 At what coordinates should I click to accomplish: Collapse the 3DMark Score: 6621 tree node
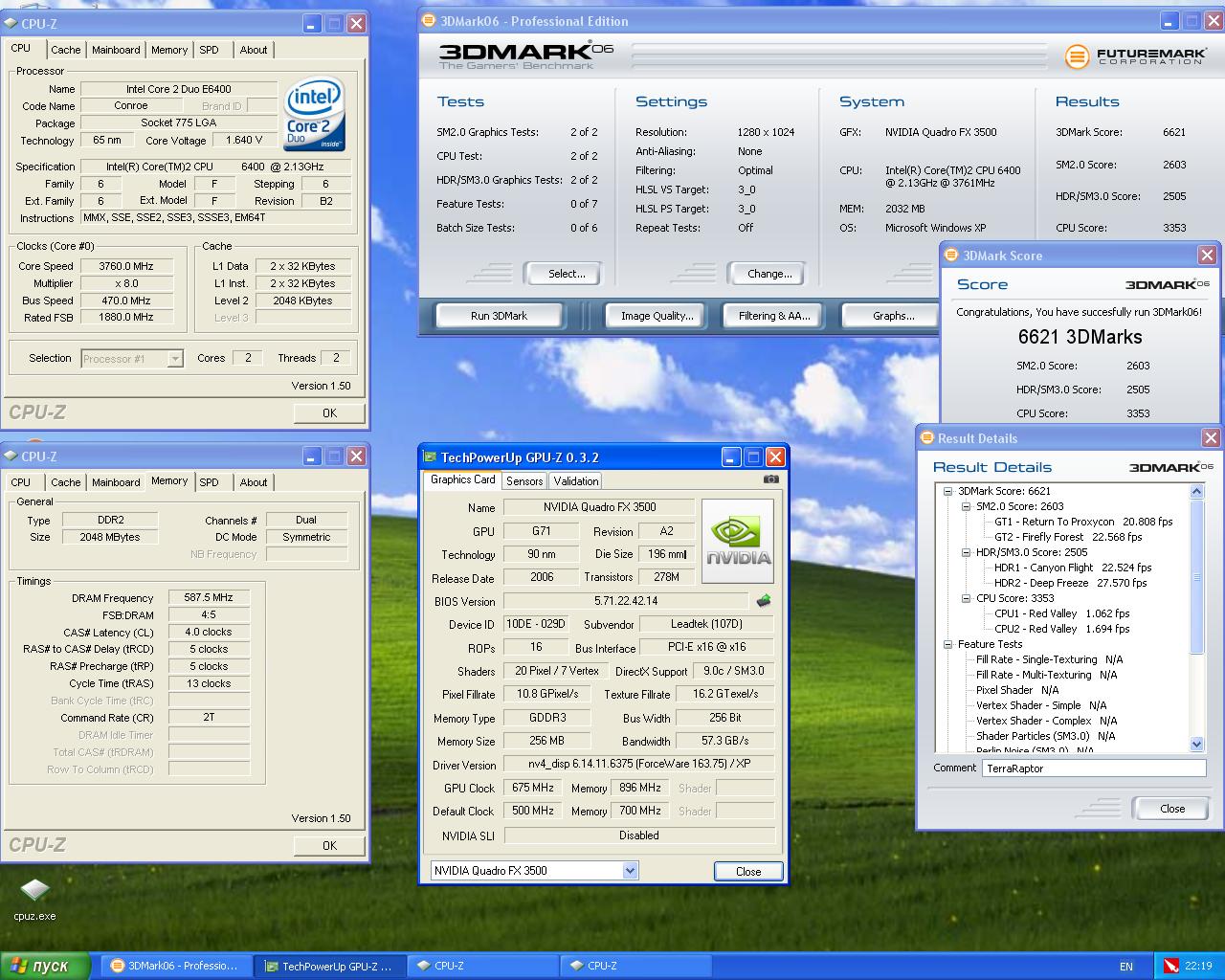coord(947,491)
